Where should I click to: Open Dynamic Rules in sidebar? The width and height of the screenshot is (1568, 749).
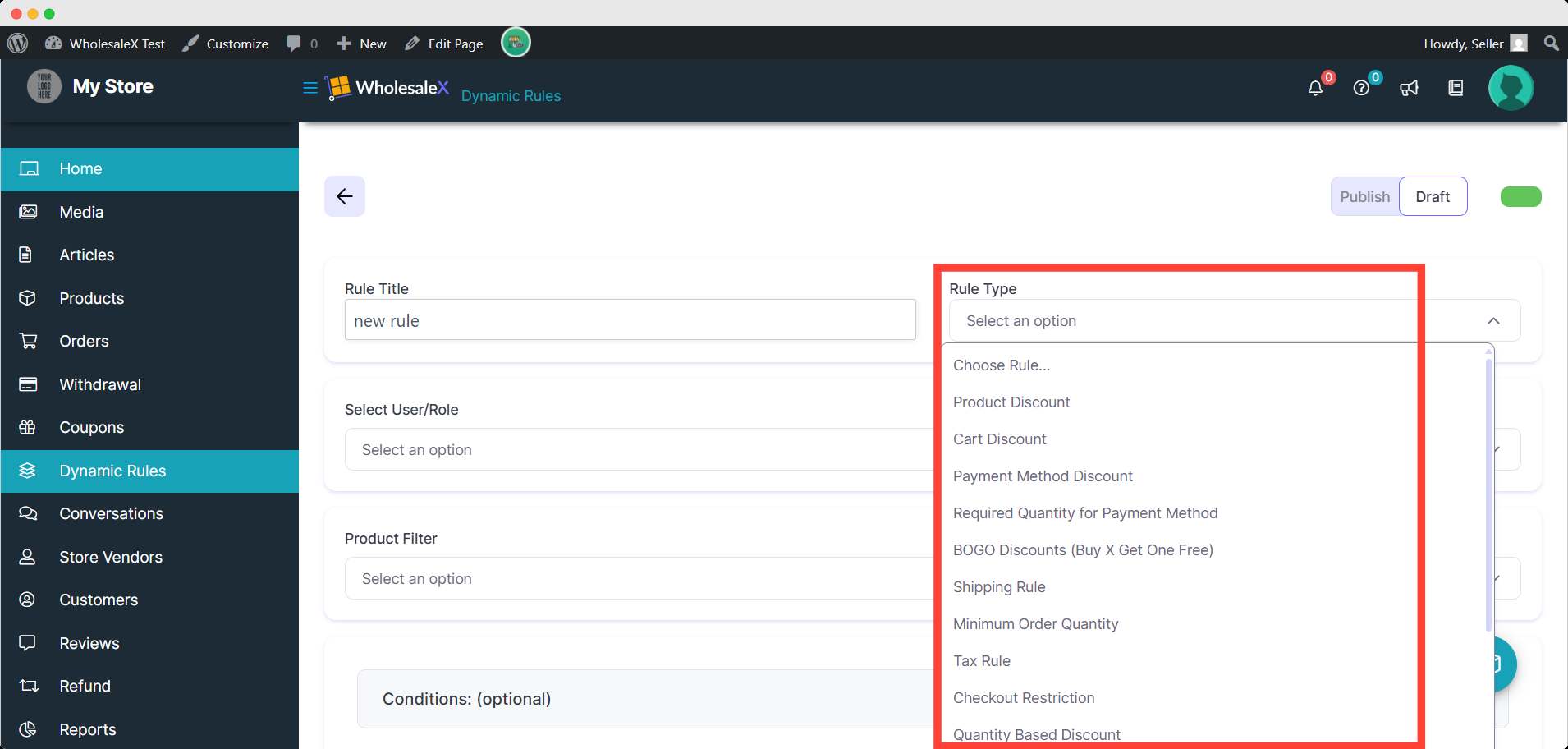tap(149, 471)
